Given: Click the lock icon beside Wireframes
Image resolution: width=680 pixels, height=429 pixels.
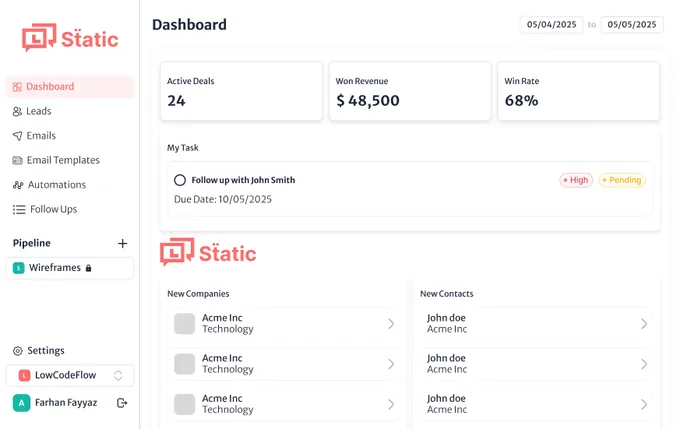Looking at the screenshot, I should pos(88,268).
